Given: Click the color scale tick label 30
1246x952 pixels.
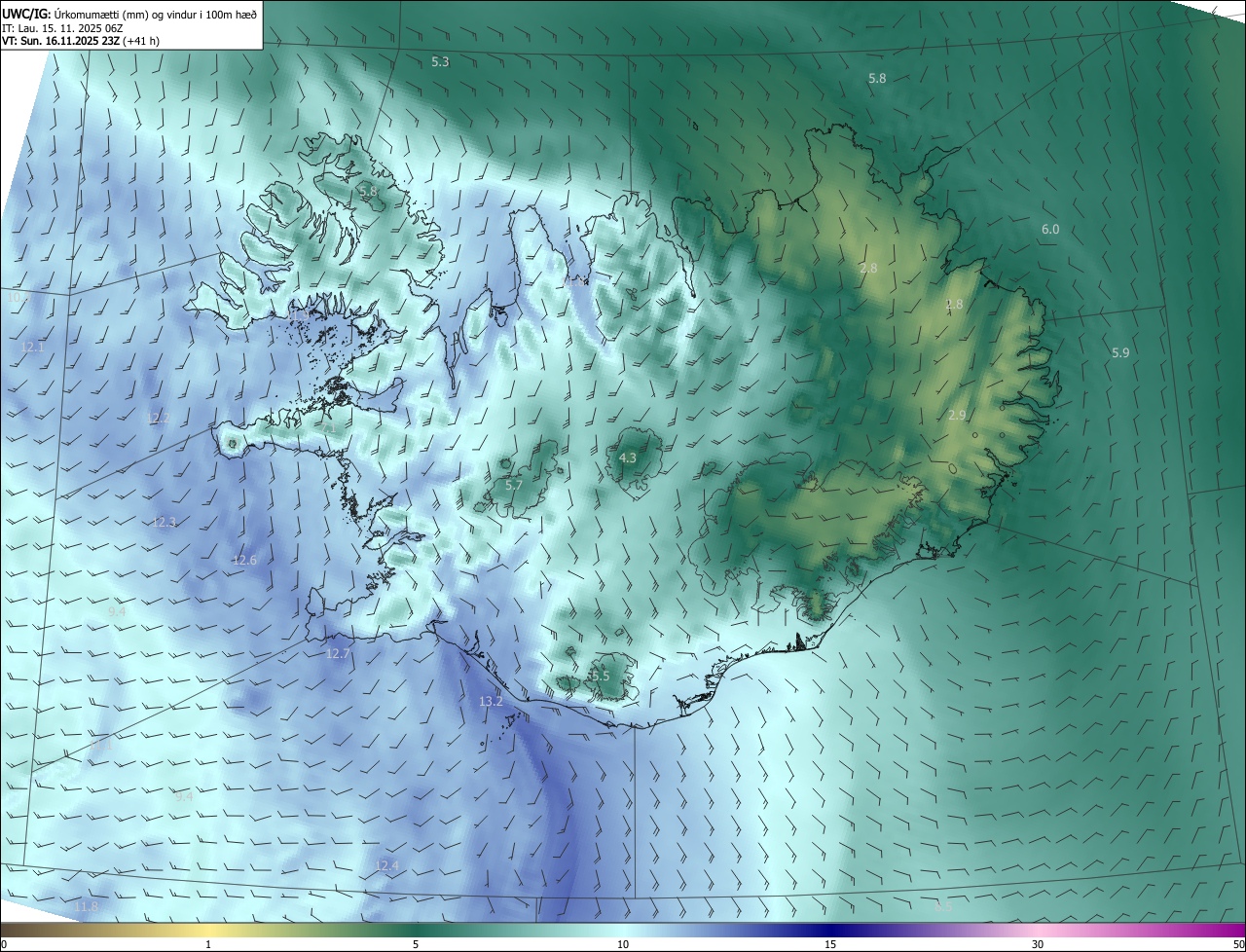Looking at the screenshot, I should click(x=1038, y=944).
